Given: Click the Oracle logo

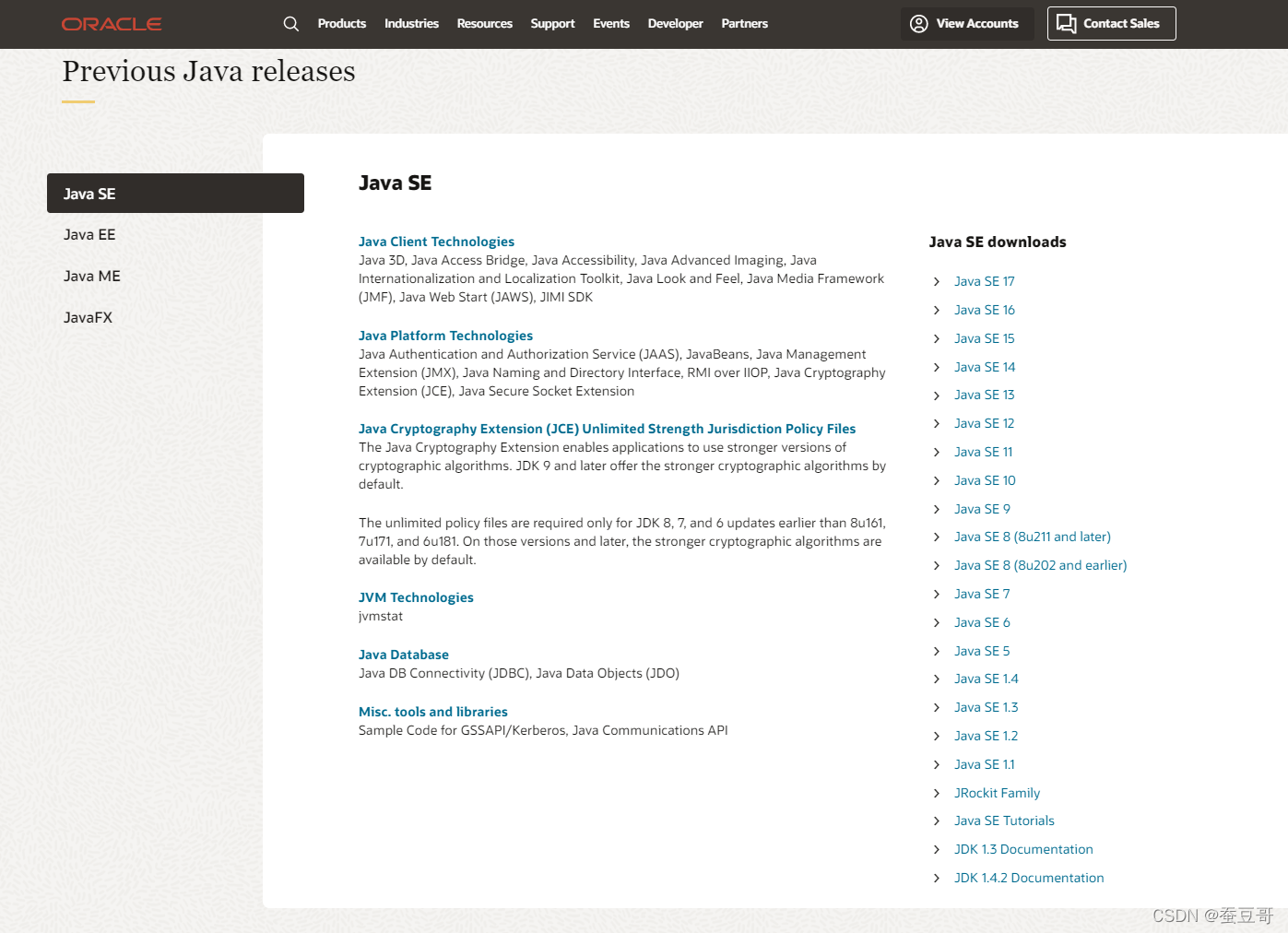Looking at the screenshot, I should (x=111, y=24).
